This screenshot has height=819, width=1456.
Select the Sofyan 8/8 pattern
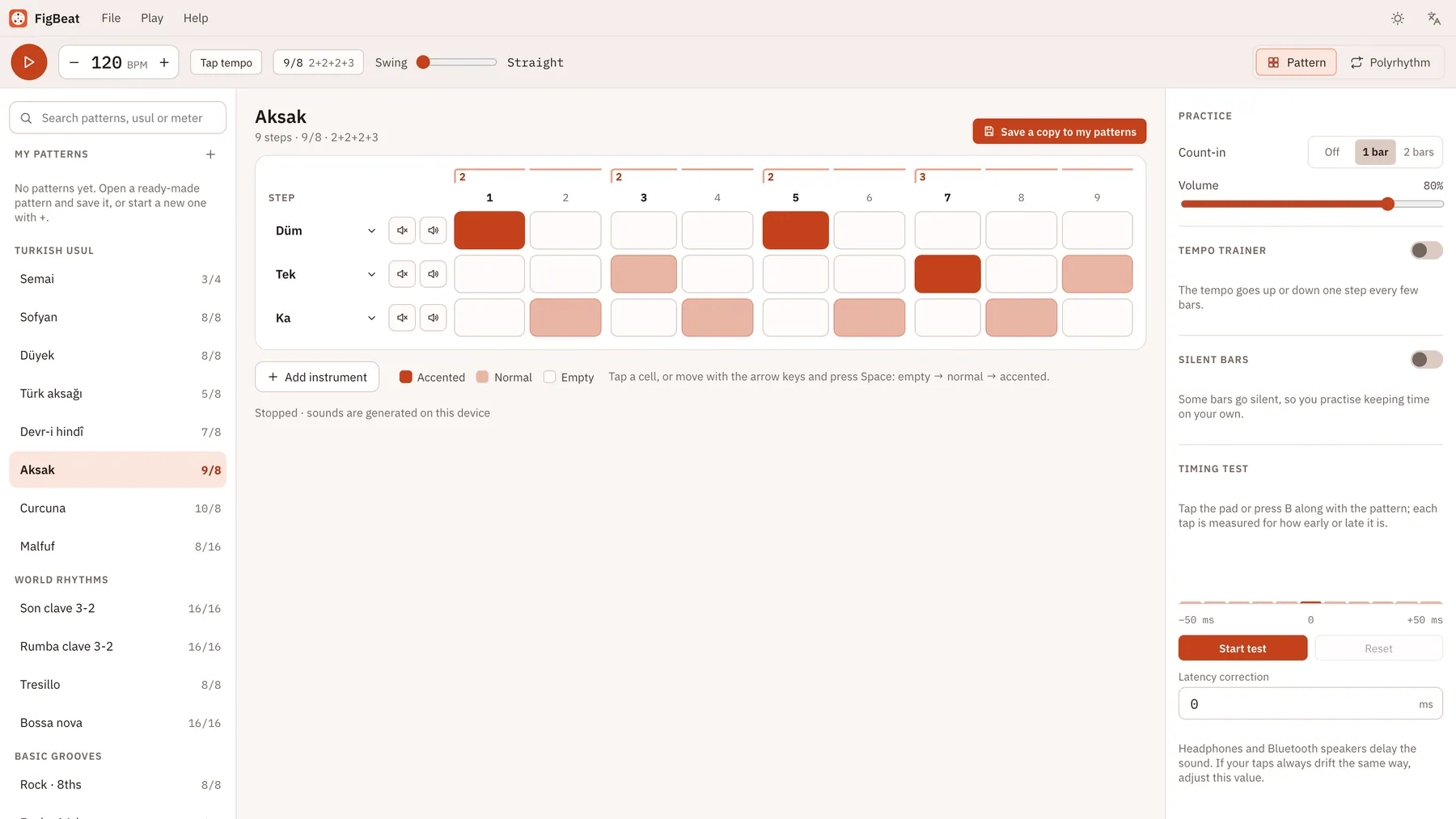pyautogui.click(x=118, y=317)
